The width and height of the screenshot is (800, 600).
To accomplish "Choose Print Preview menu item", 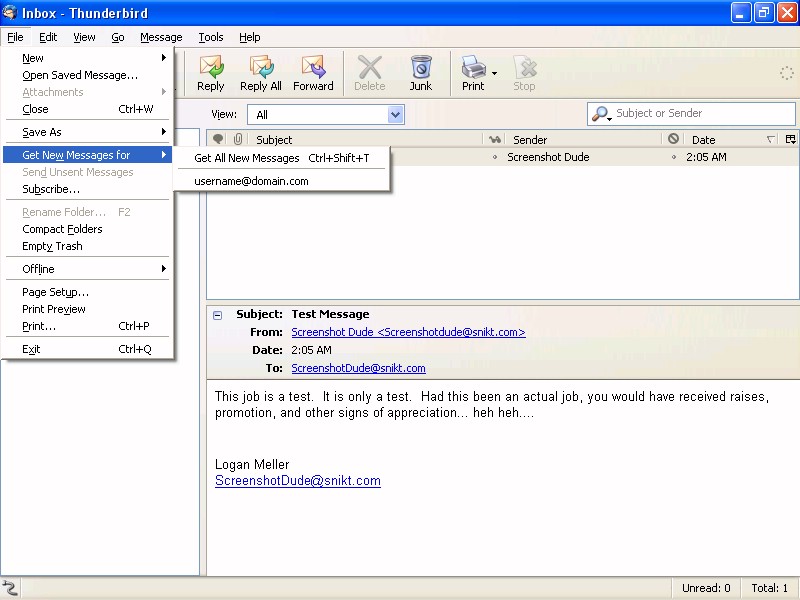I will 88,309.
